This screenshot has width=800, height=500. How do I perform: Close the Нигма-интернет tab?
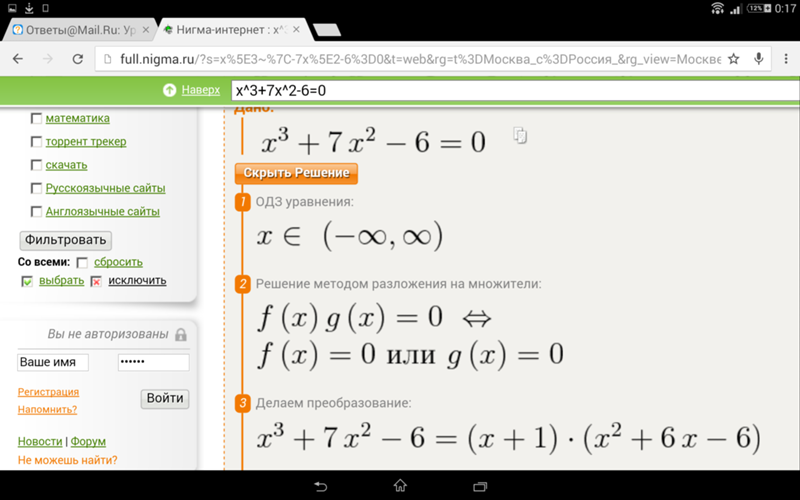[296, 30]
